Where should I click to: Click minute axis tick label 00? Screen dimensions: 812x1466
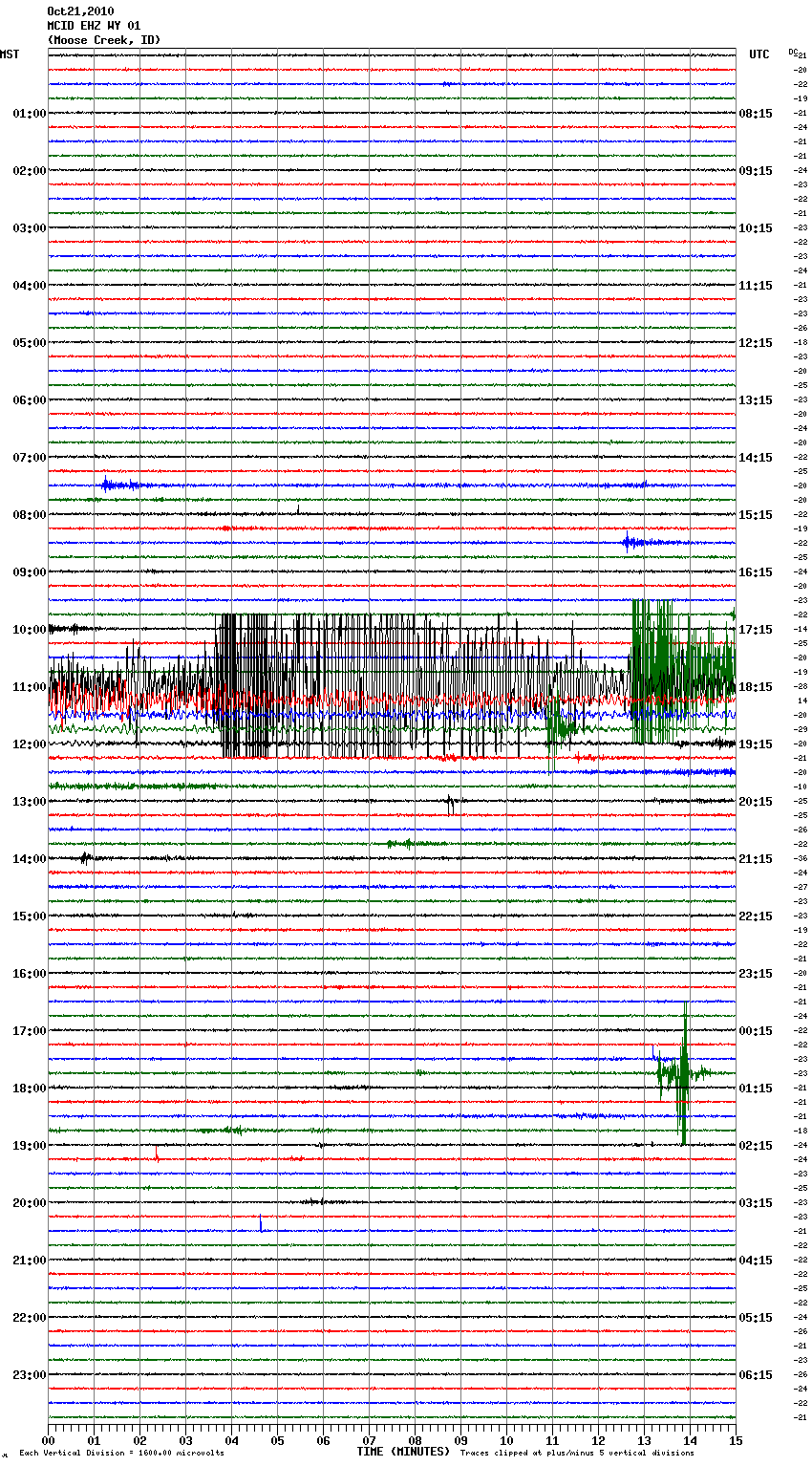pos(48,1440)
